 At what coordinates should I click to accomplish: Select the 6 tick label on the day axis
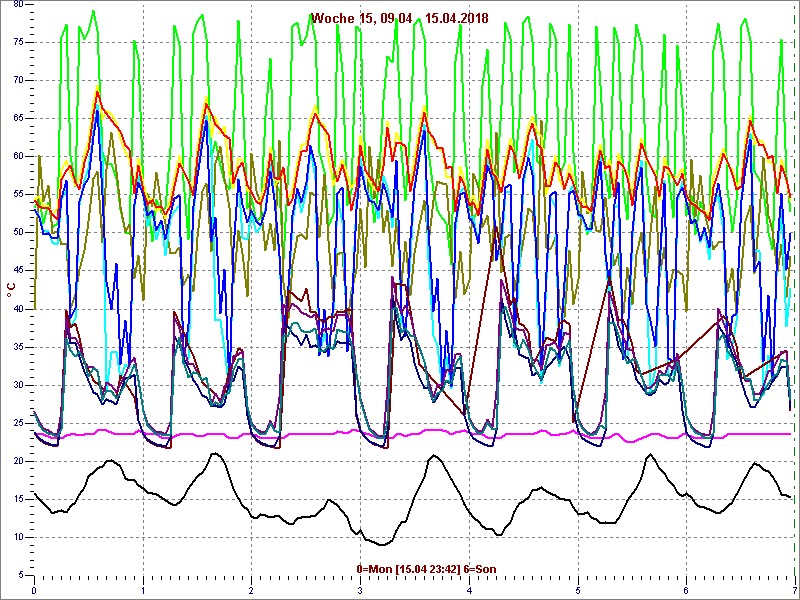click(686, 590)
